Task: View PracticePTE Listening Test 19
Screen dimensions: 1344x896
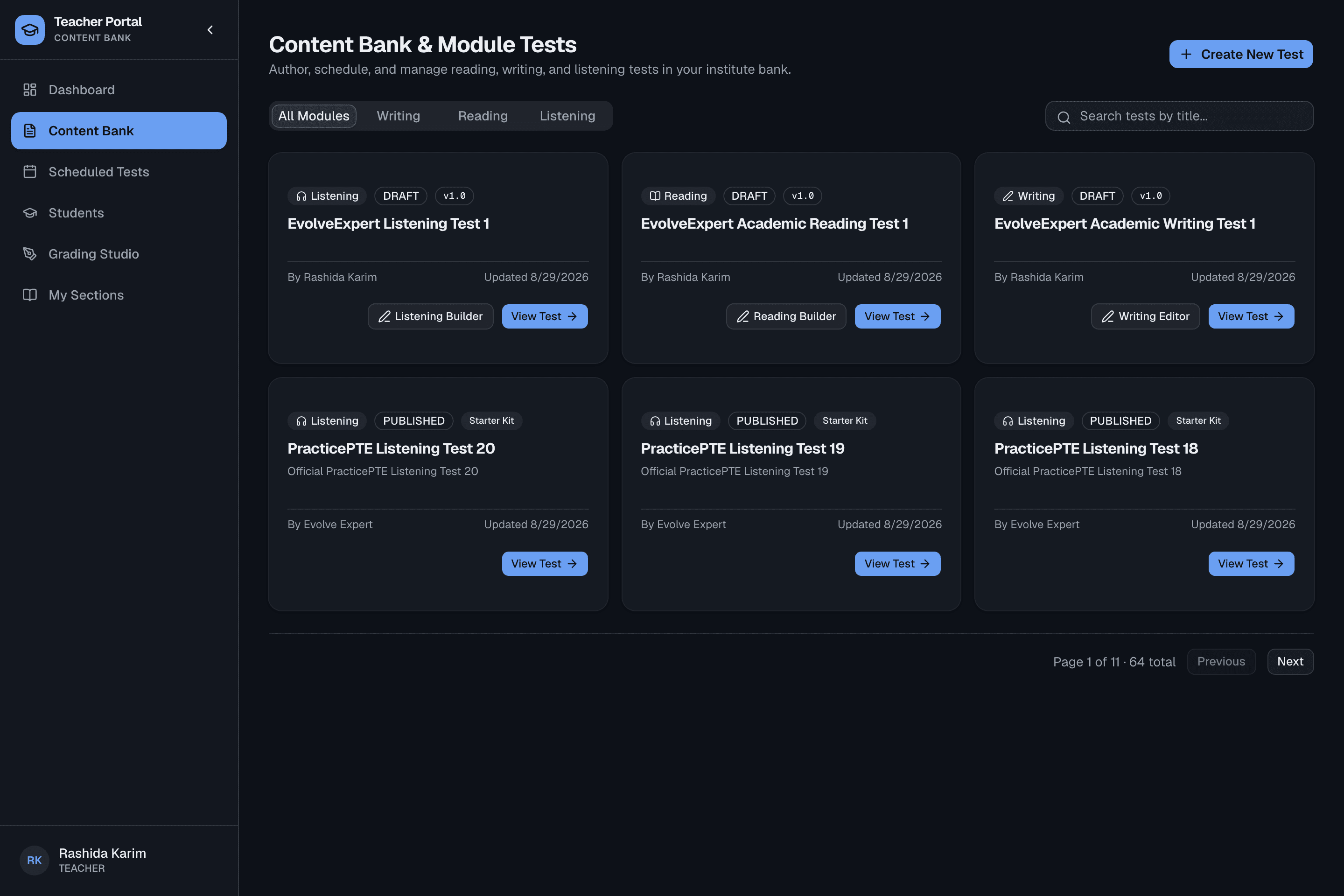Action: 898,563
